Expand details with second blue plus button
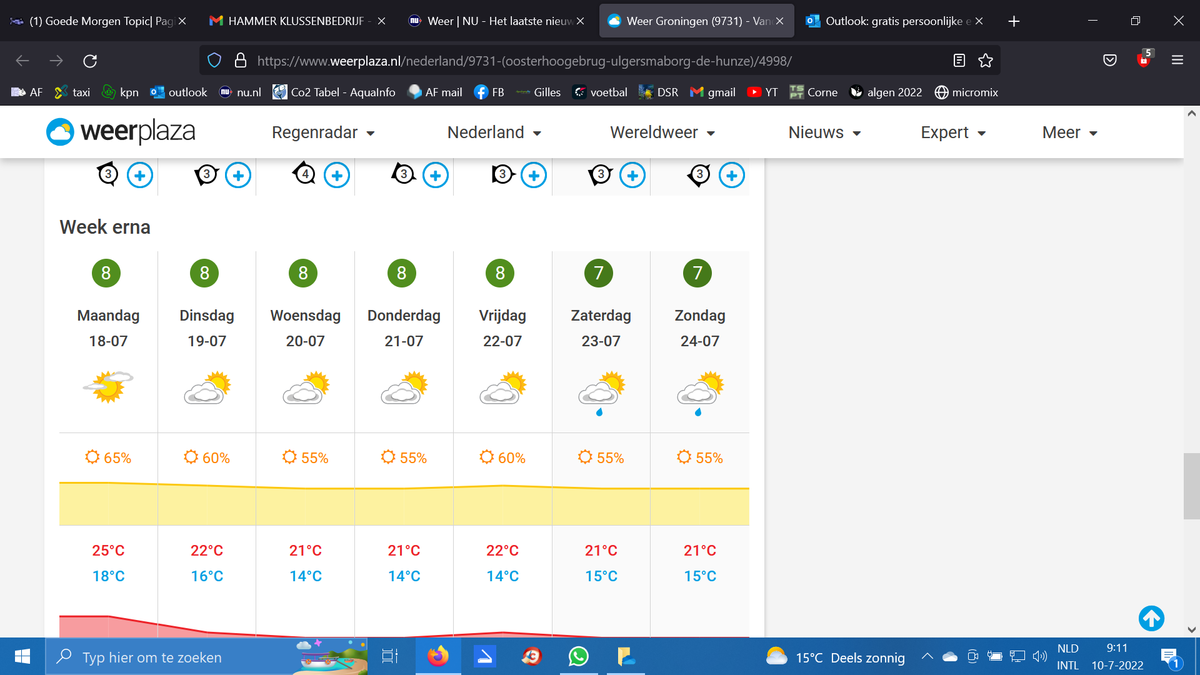The image size is (1200, 675). [238, 175]
